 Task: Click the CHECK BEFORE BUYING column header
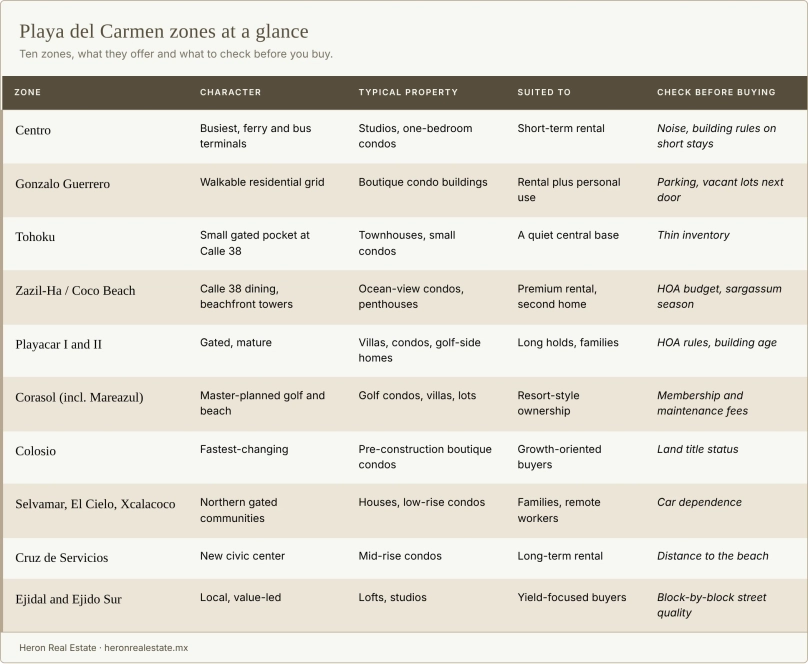[x=716, y=92]
